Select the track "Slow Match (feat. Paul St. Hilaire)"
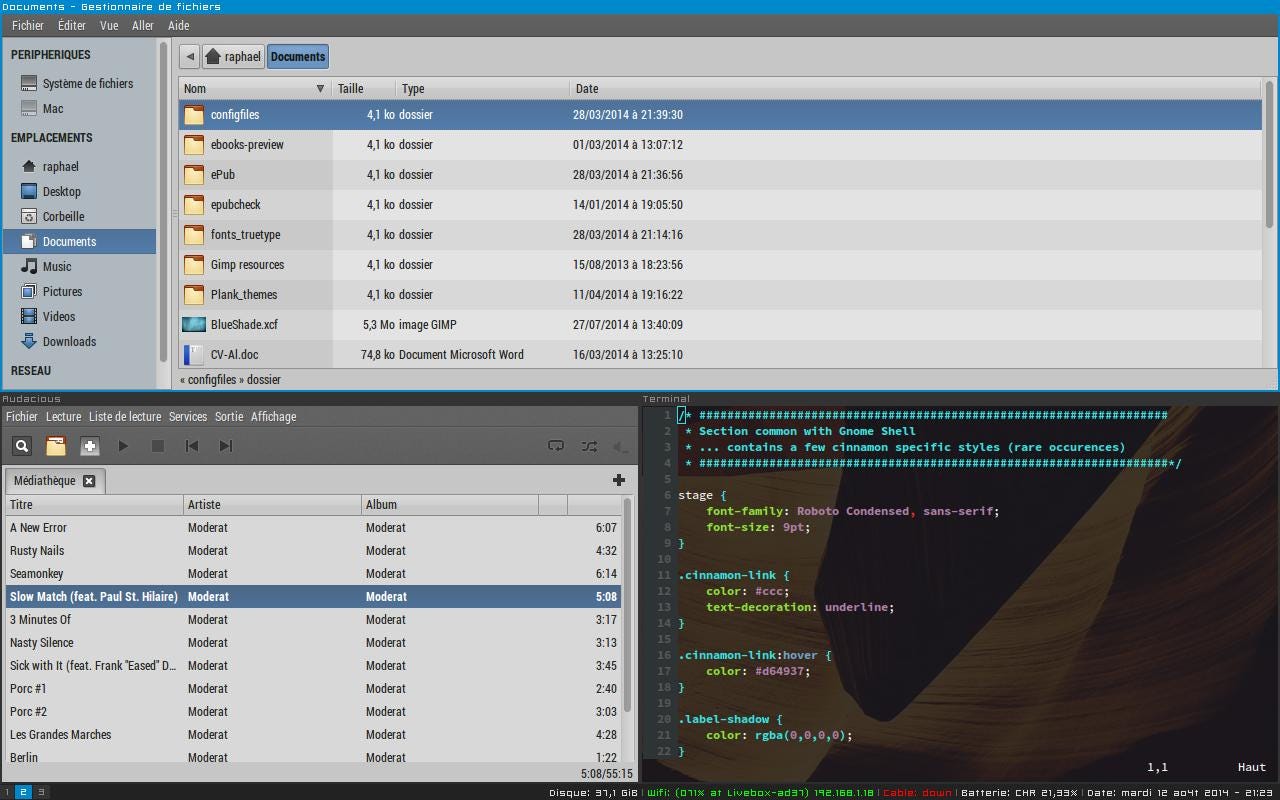This screenshot has height=800, width=1280. (x=313, y=597)
